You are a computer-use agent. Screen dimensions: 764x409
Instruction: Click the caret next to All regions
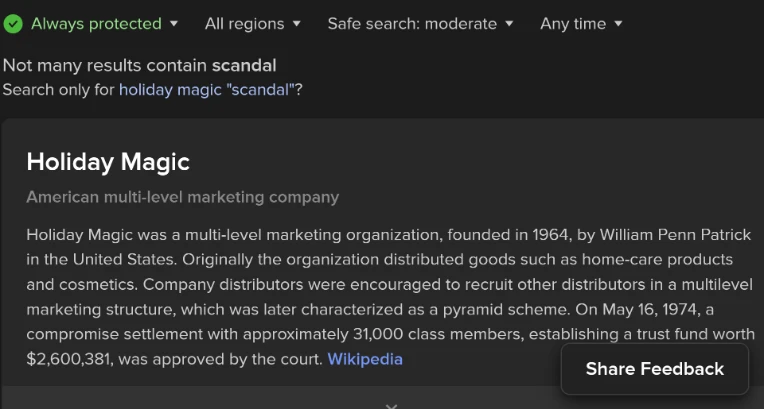tap(296, 23)
